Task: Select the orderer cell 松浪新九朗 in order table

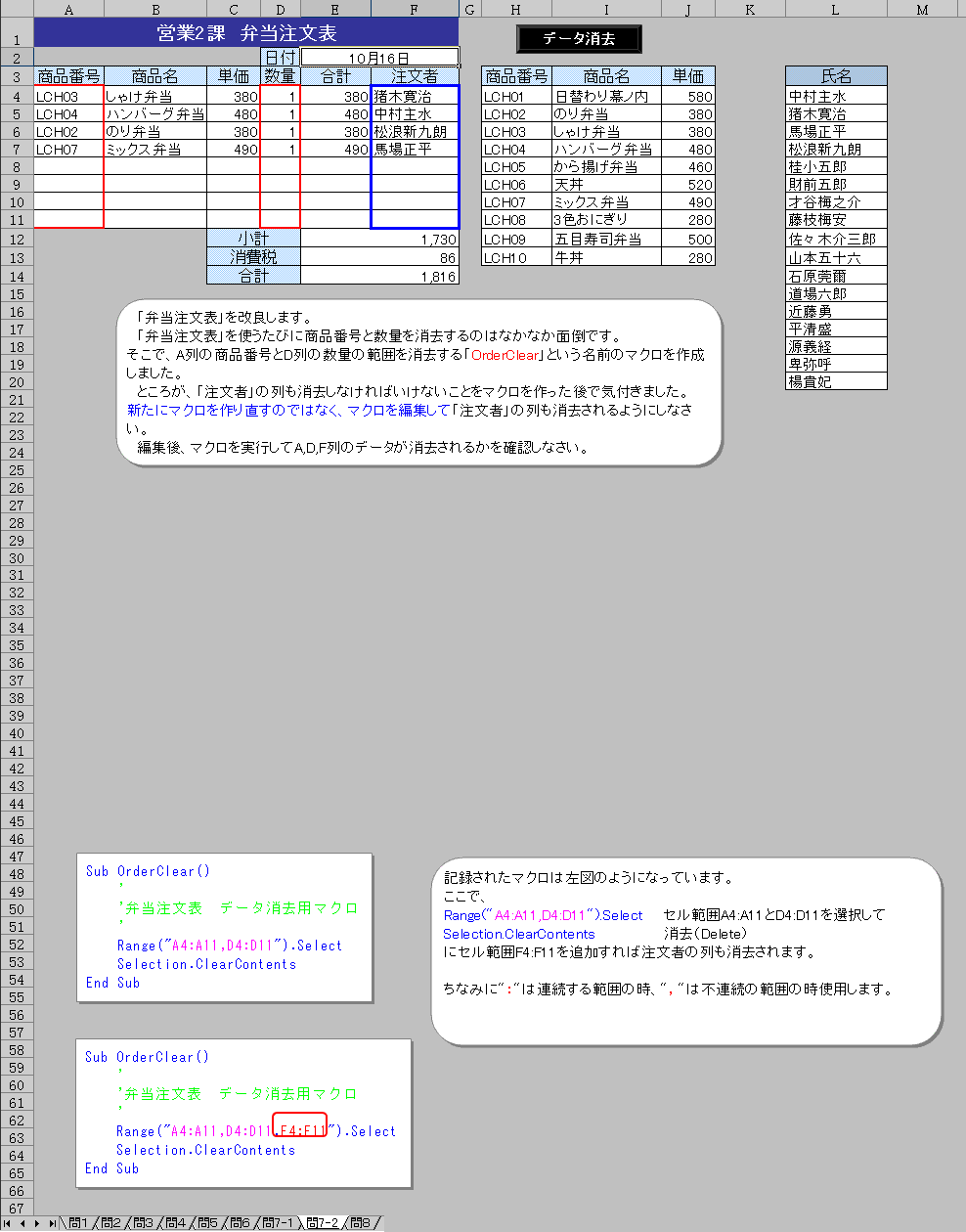Action: tap(415, 132)
